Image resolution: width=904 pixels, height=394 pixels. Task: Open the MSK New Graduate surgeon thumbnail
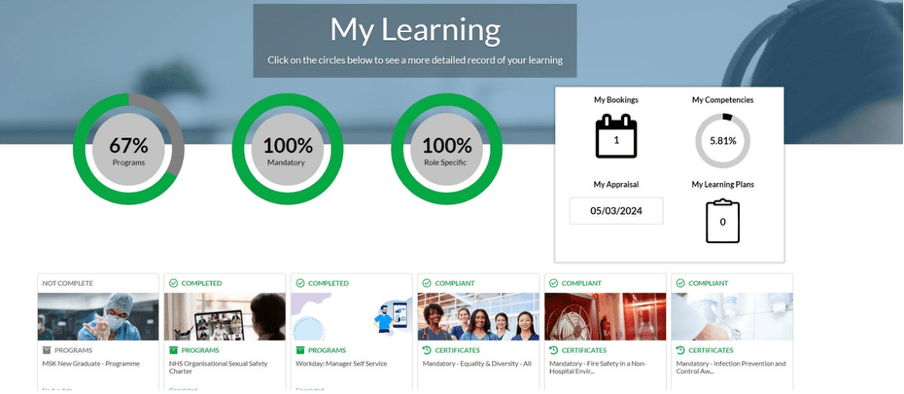click(98, 316)
